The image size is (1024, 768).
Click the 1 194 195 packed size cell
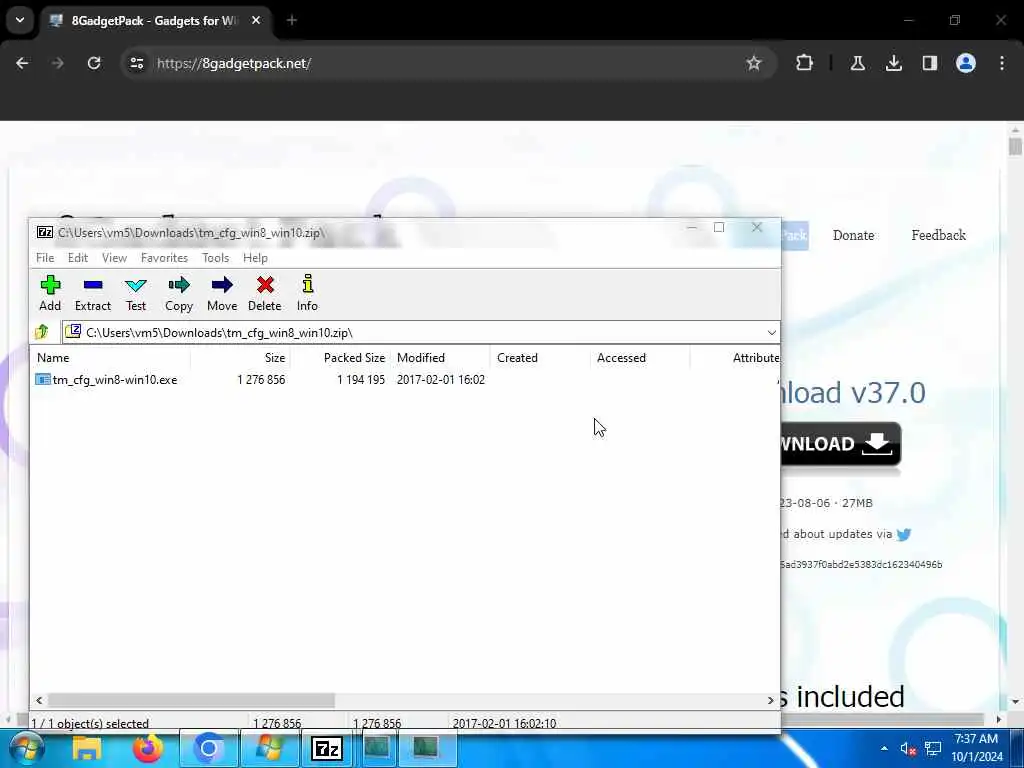click(361, 379)
